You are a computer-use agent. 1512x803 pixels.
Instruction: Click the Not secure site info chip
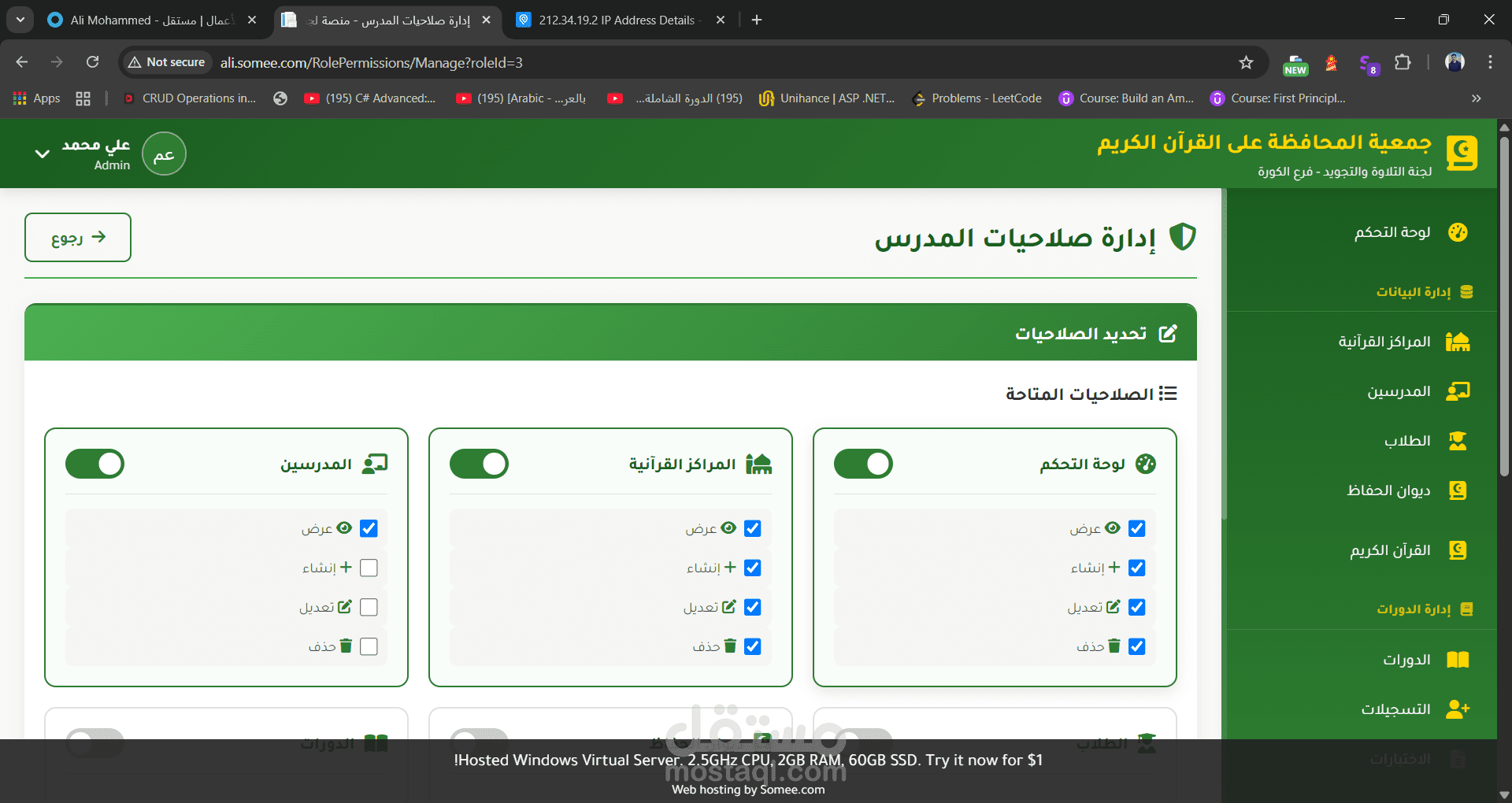(167, 62)
